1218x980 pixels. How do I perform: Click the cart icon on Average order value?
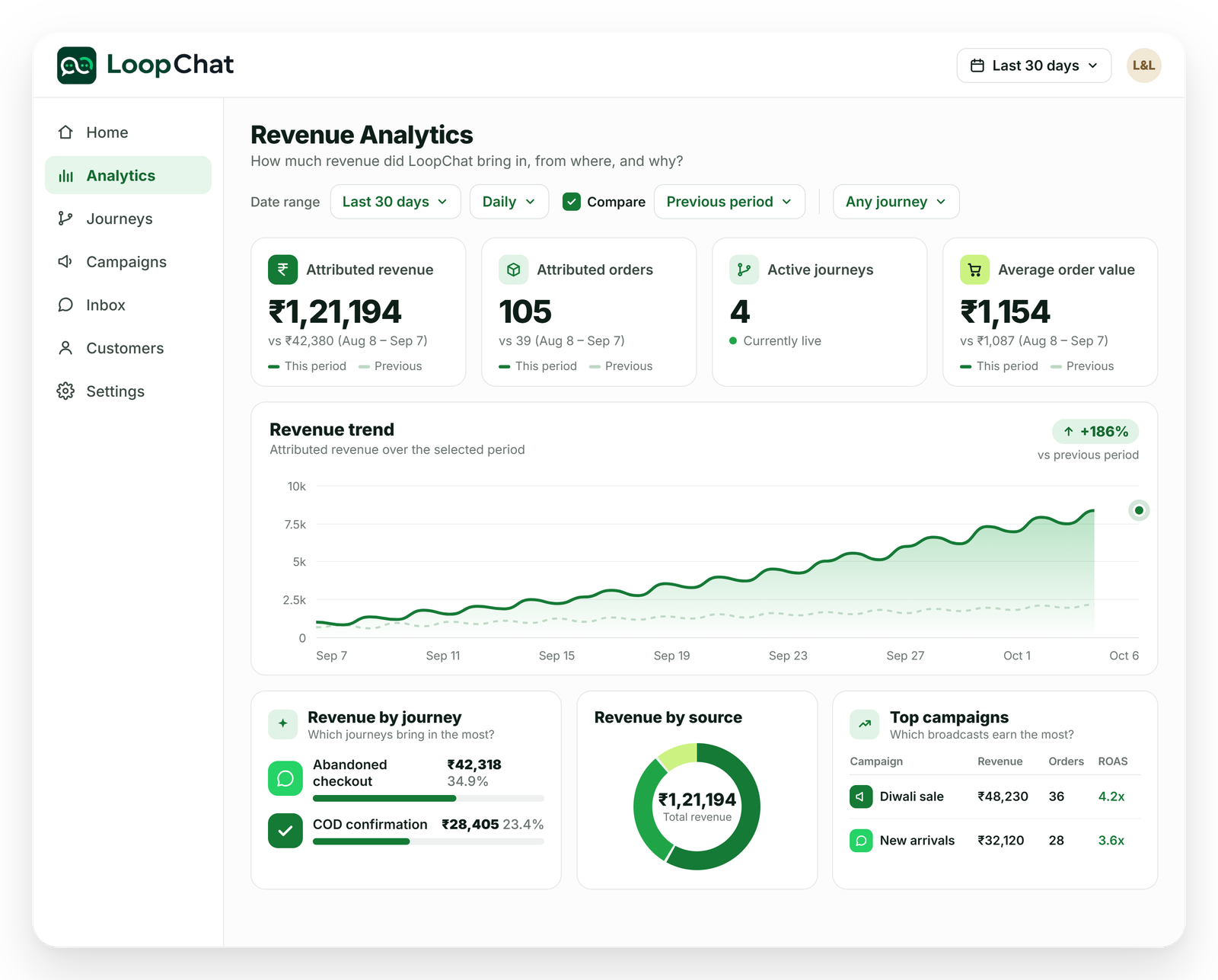974,270
